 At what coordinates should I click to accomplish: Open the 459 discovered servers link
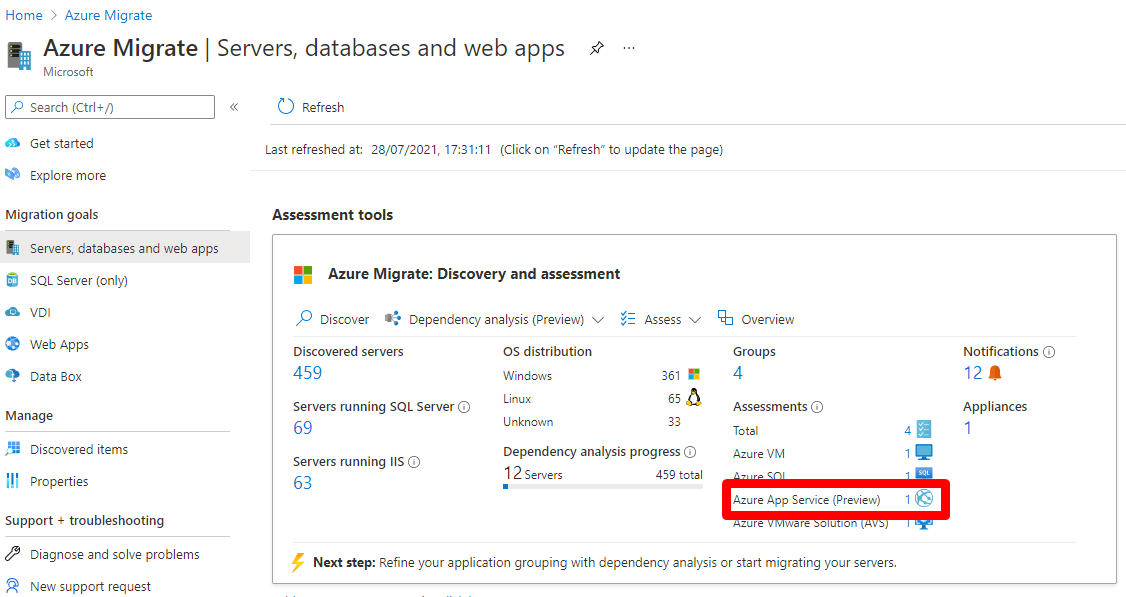(x=308, y=373)
